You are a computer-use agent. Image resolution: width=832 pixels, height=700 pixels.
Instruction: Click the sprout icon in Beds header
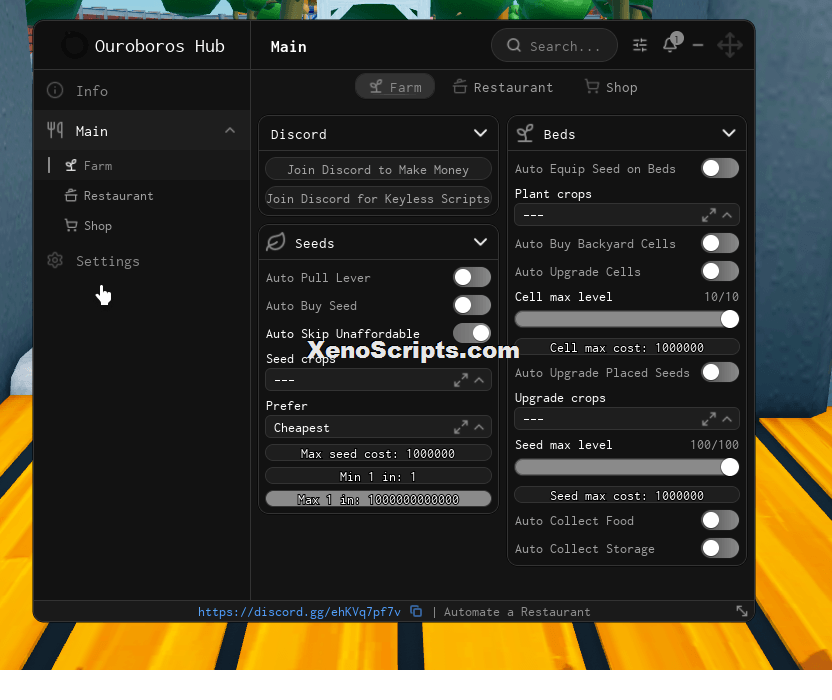click(x=525, y=133)
